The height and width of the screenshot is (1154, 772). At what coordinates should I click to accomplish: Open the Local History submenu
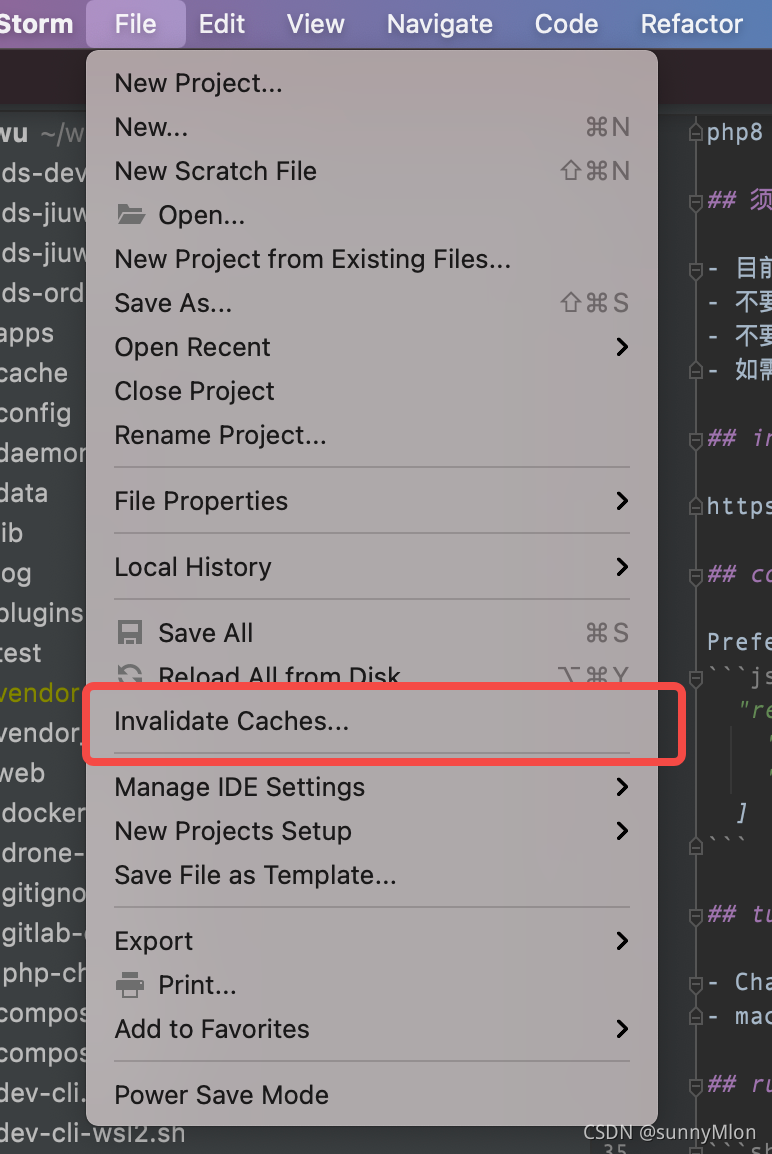point(193,567)
